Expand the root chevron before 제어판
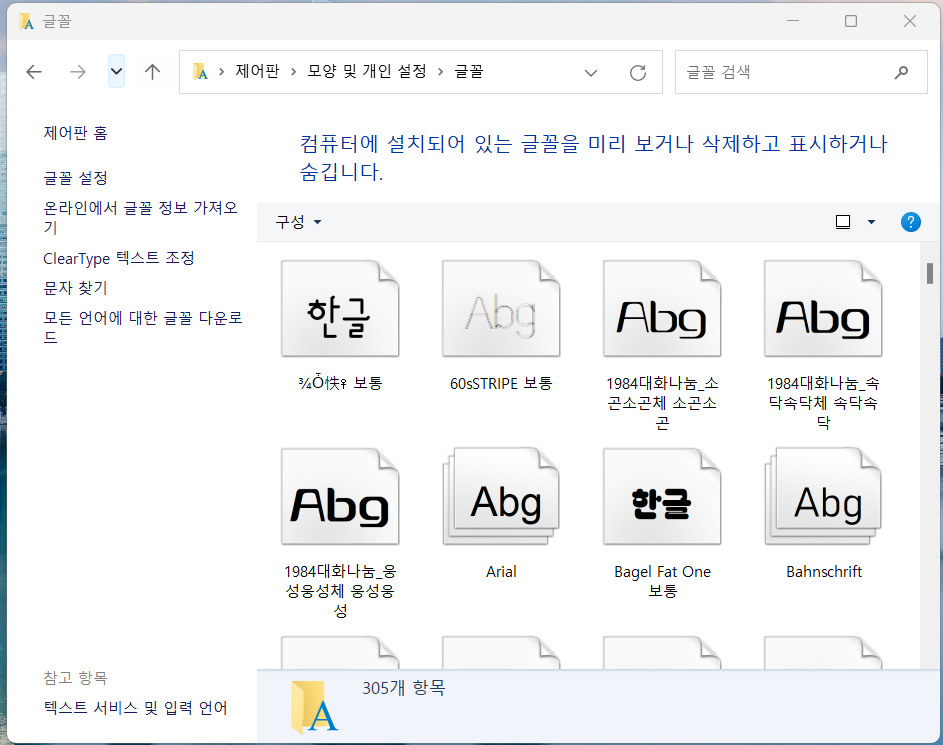 tap(221, 72)
